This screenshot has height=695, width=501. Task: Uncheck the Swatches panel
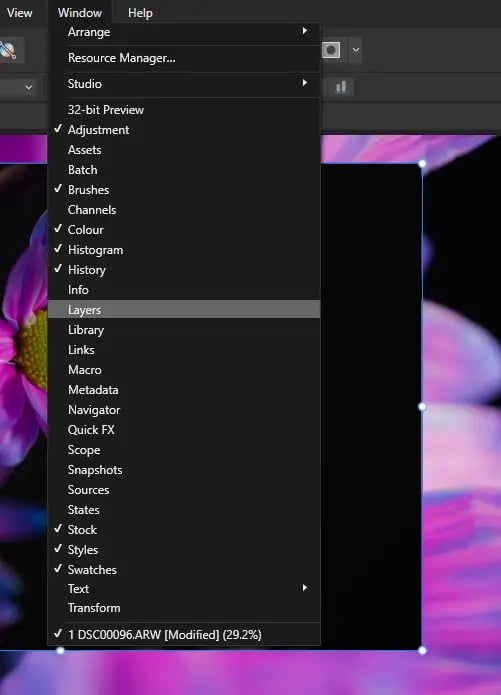[184, 570]
